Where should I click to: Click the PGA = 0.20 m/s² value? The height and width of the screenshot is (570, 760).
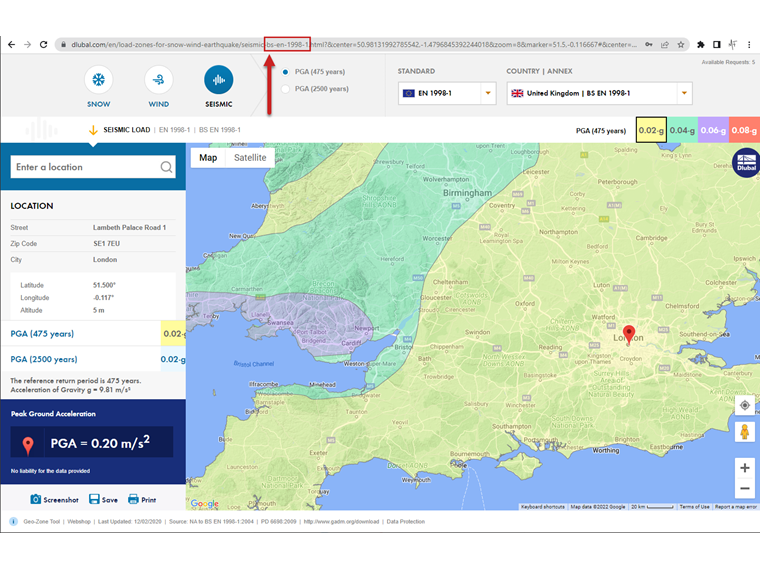point(100,443)
